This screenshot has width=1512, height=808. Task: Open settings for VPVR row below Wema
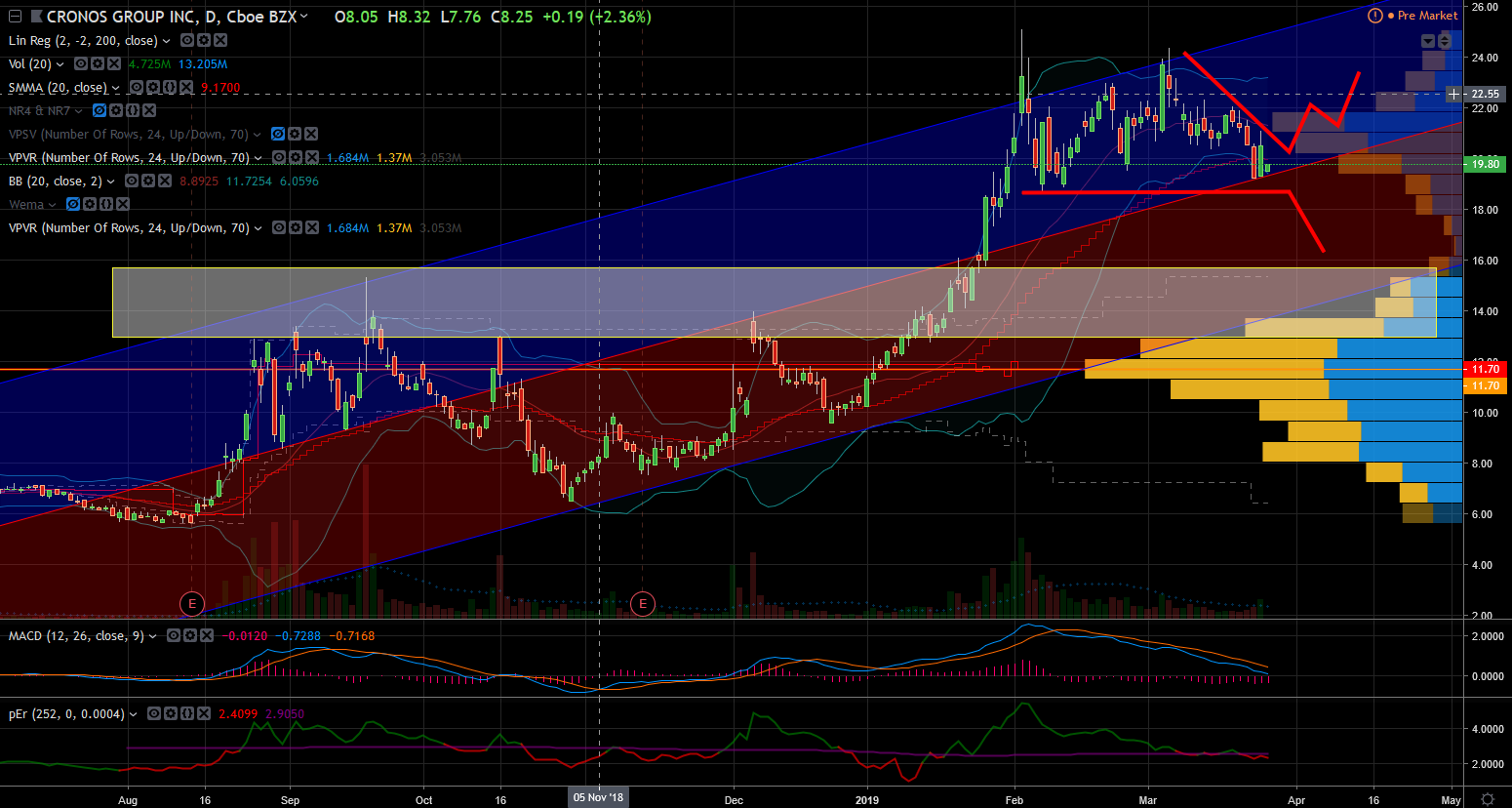coord(295,227)
